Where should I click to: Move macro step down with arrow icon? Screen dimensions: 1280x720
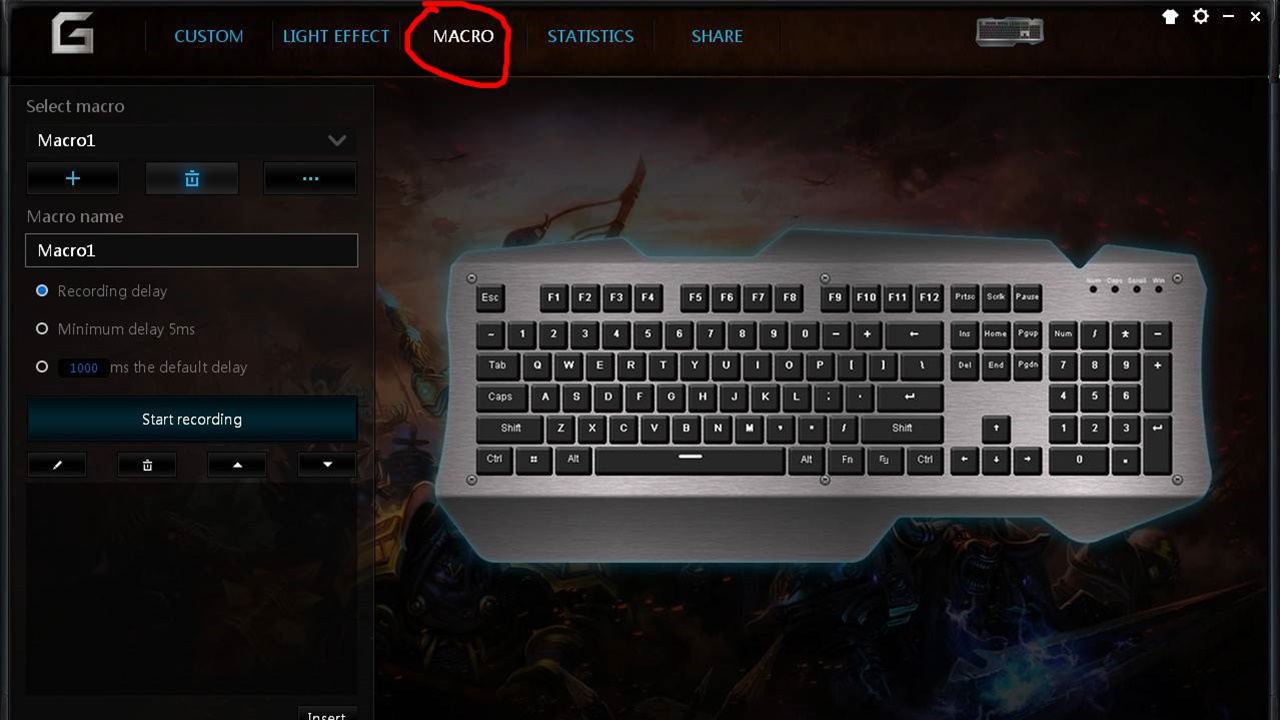point(327,465)
